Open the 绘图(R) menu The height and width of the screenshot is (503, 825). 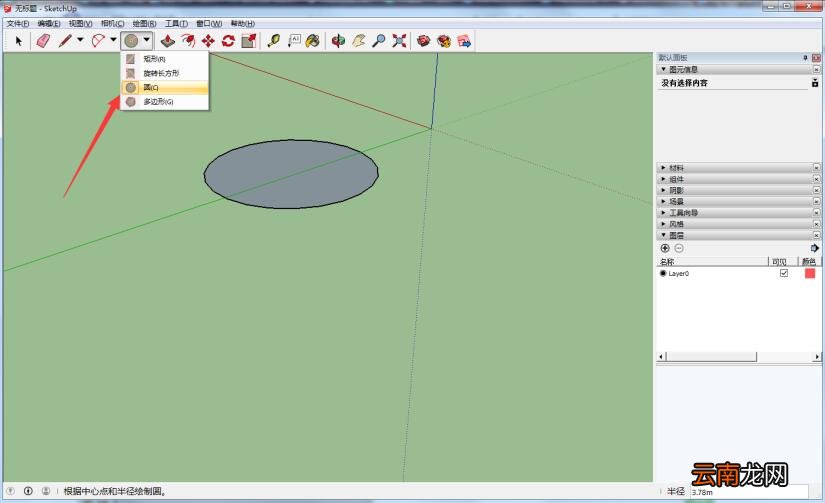(x=144, y=24)
